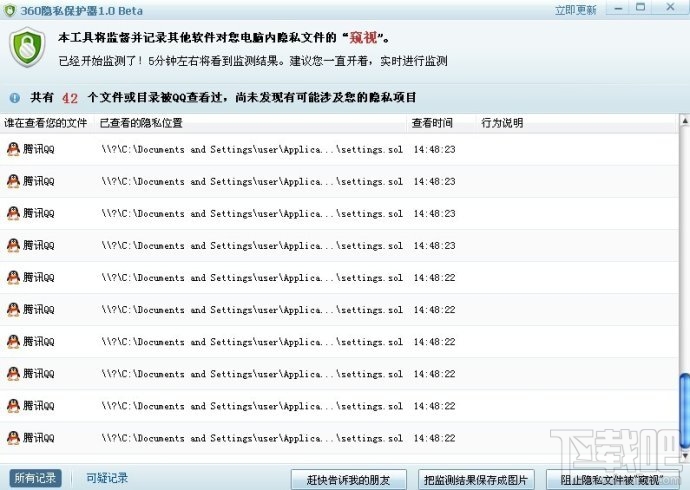The height and width of the screenshot is (490, 690).
Task: Click the 已查看的隐私位置 column header
Action: (x=251, y=123)
